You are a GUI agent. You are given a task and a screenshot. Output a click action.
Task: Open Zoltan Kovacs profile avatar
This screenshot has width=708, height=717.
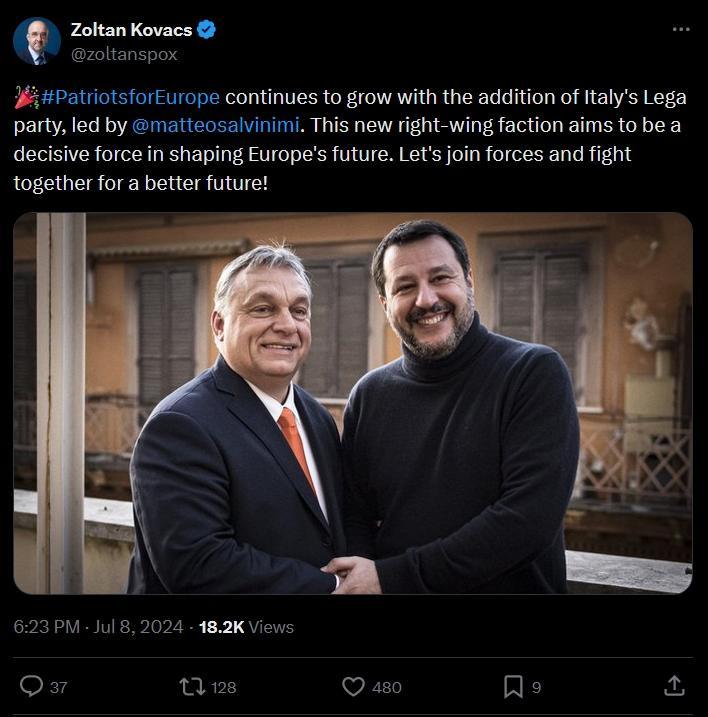[37, 42]
